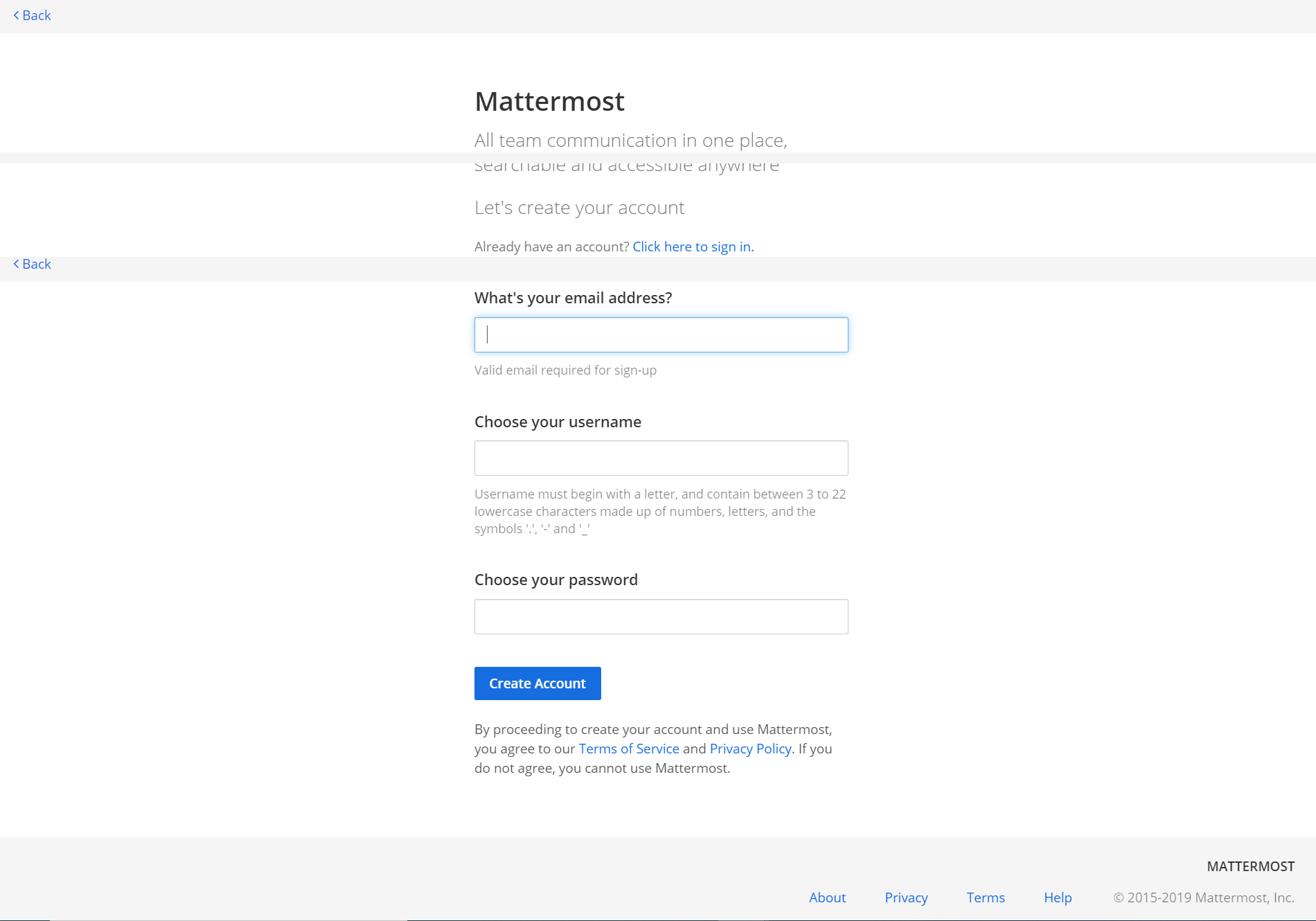This screenshot has height=921, width=1316.
Task: Click the chevron icon of the topmost Back link
Action: click(x=16, y=15)
